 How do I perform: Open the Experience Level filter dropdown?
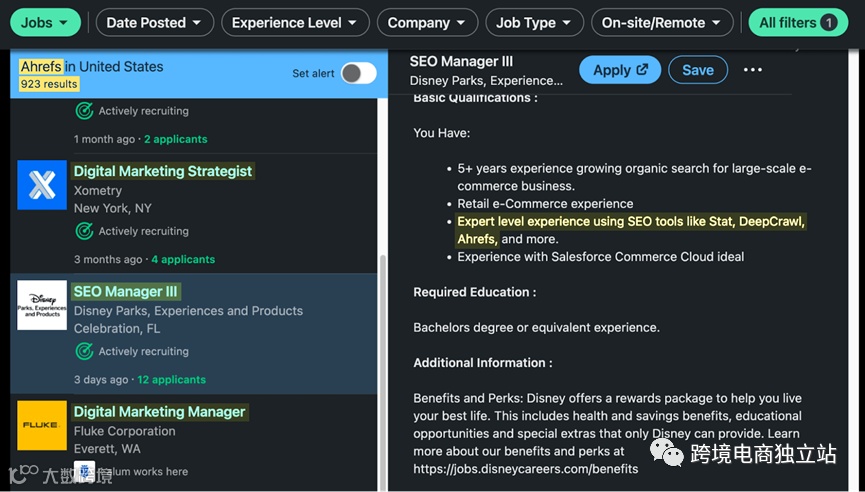tap(295, 22)
